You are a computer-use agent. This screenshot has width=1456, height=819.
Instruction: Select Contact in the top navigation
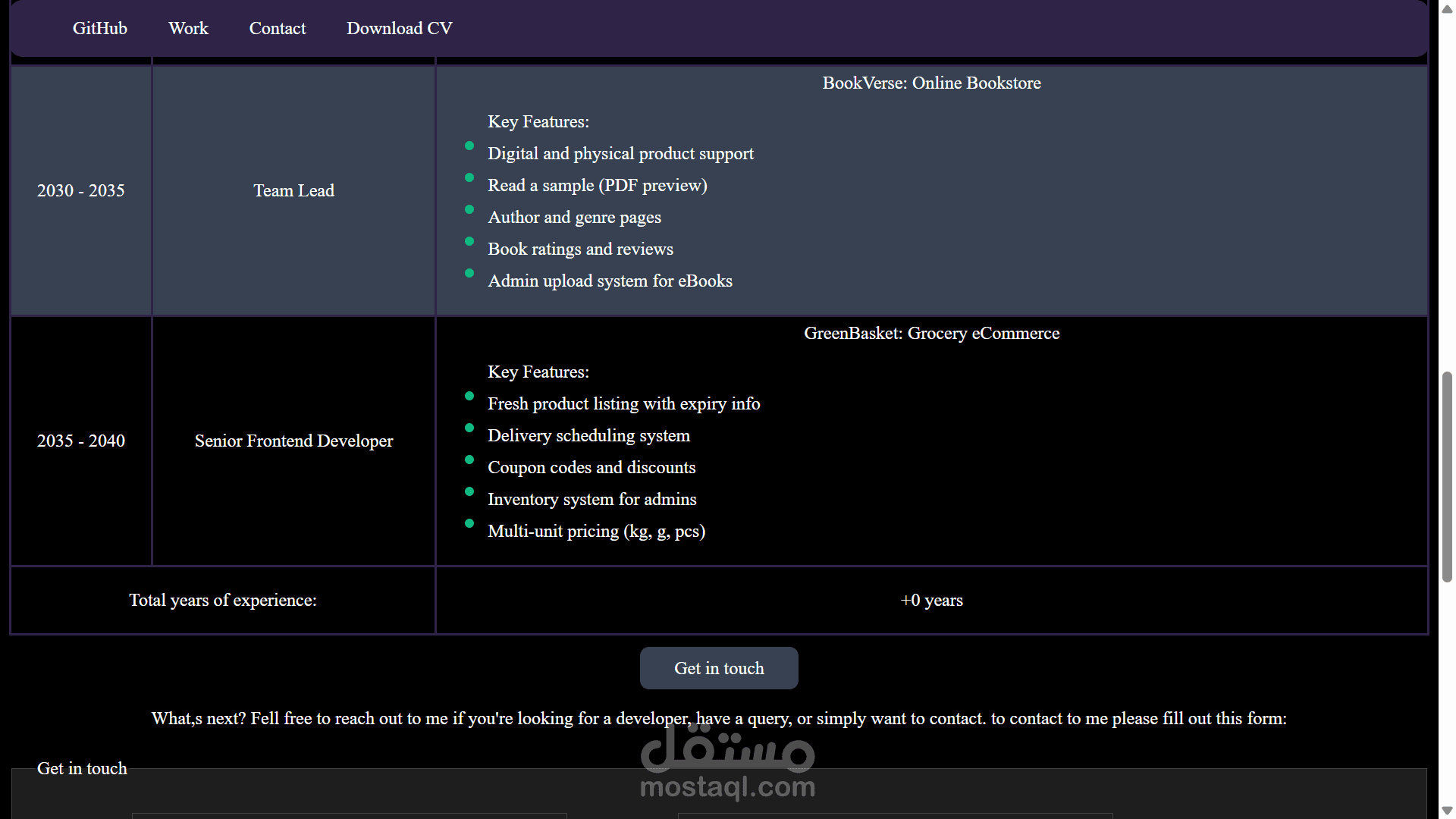277,28
